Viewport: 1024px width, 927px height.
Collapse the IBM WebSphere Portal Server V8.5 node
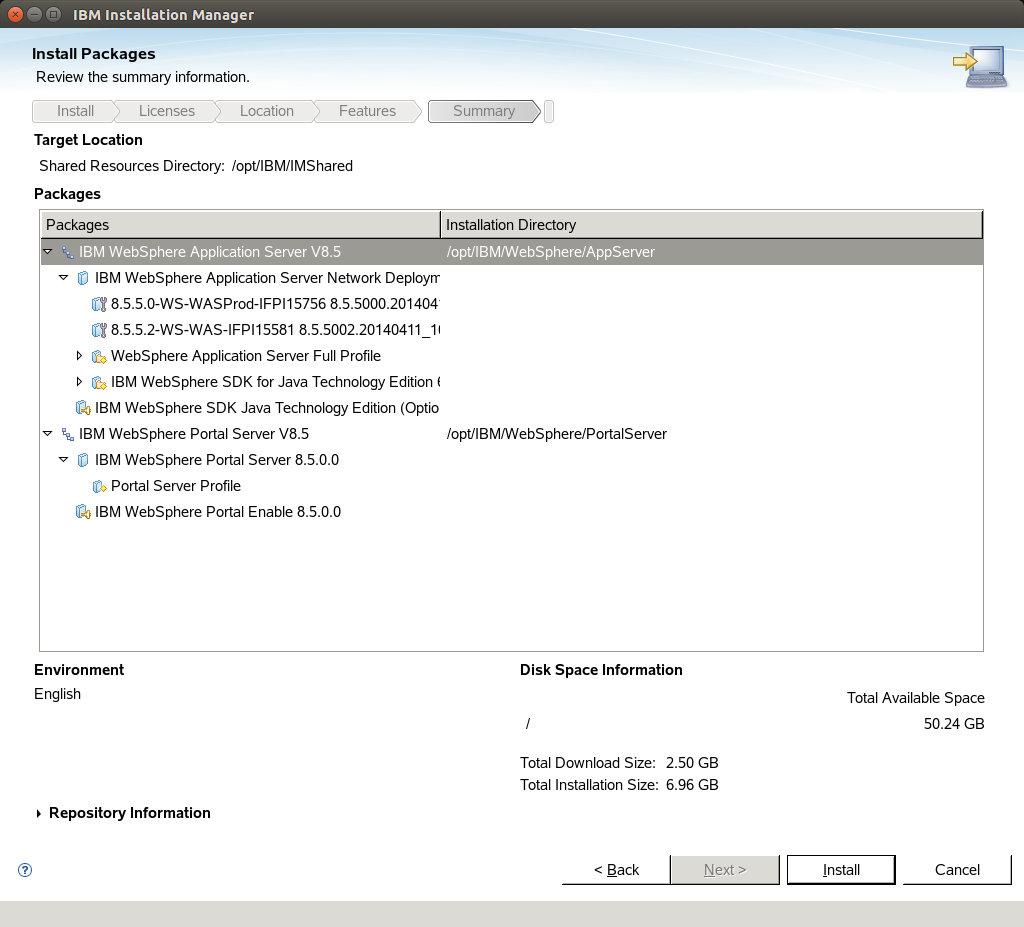(48, 433)
